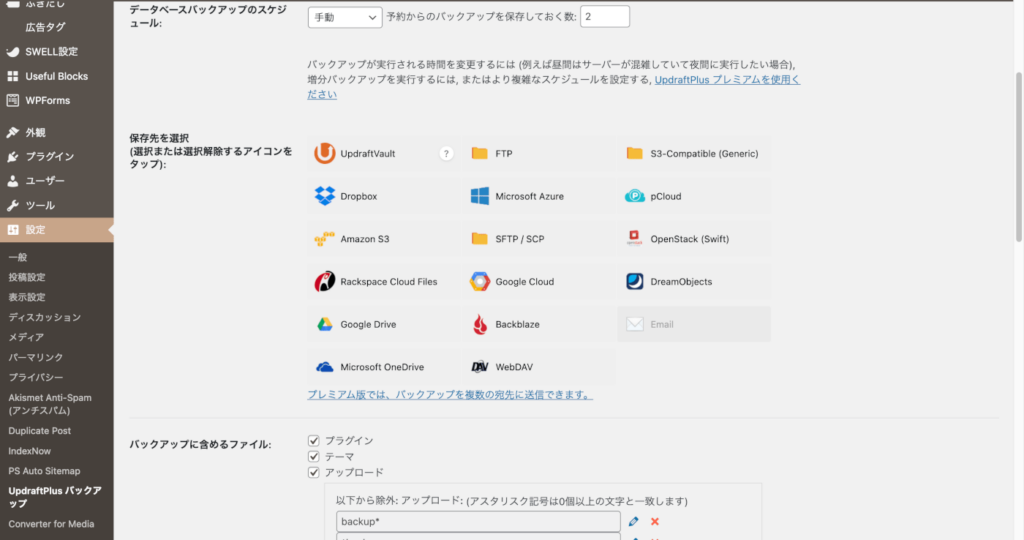This screenshot has width=1024, height=540.
Task: Go to ディスカッション submenu
Action: (x=44, y=317)
